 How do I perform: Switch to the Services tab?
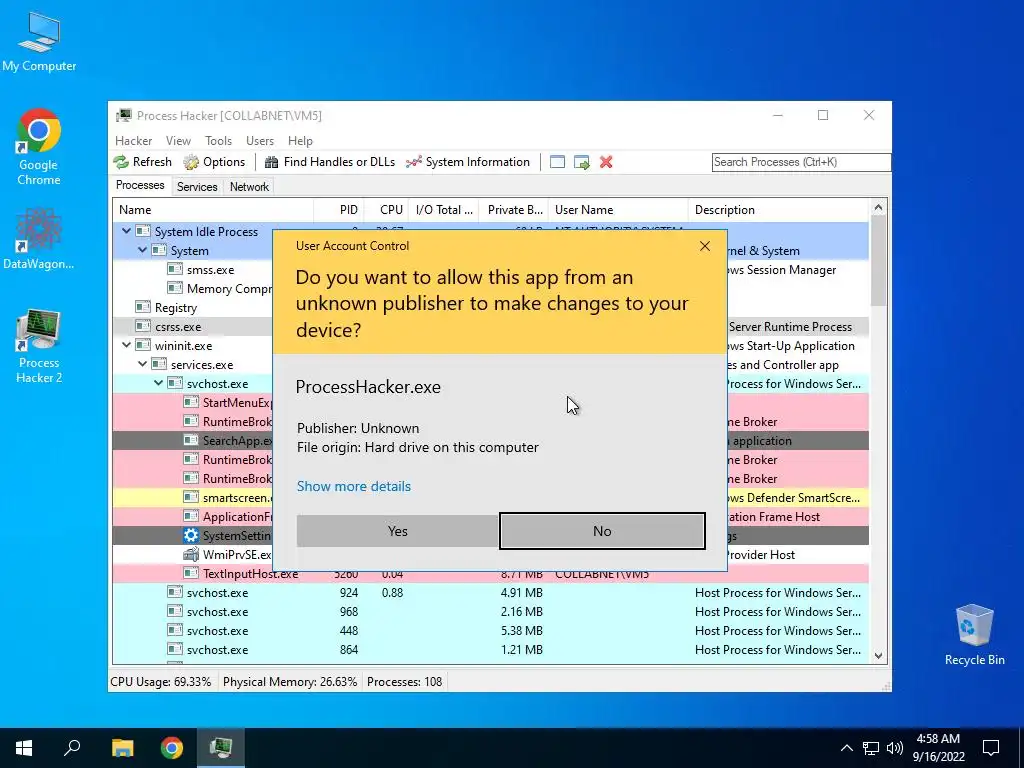(x=197, y=187)
